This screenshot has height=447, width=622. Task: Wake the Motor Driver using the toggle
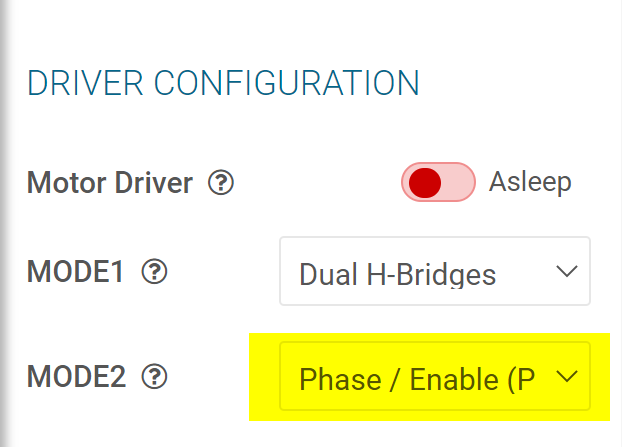point(438,182)
